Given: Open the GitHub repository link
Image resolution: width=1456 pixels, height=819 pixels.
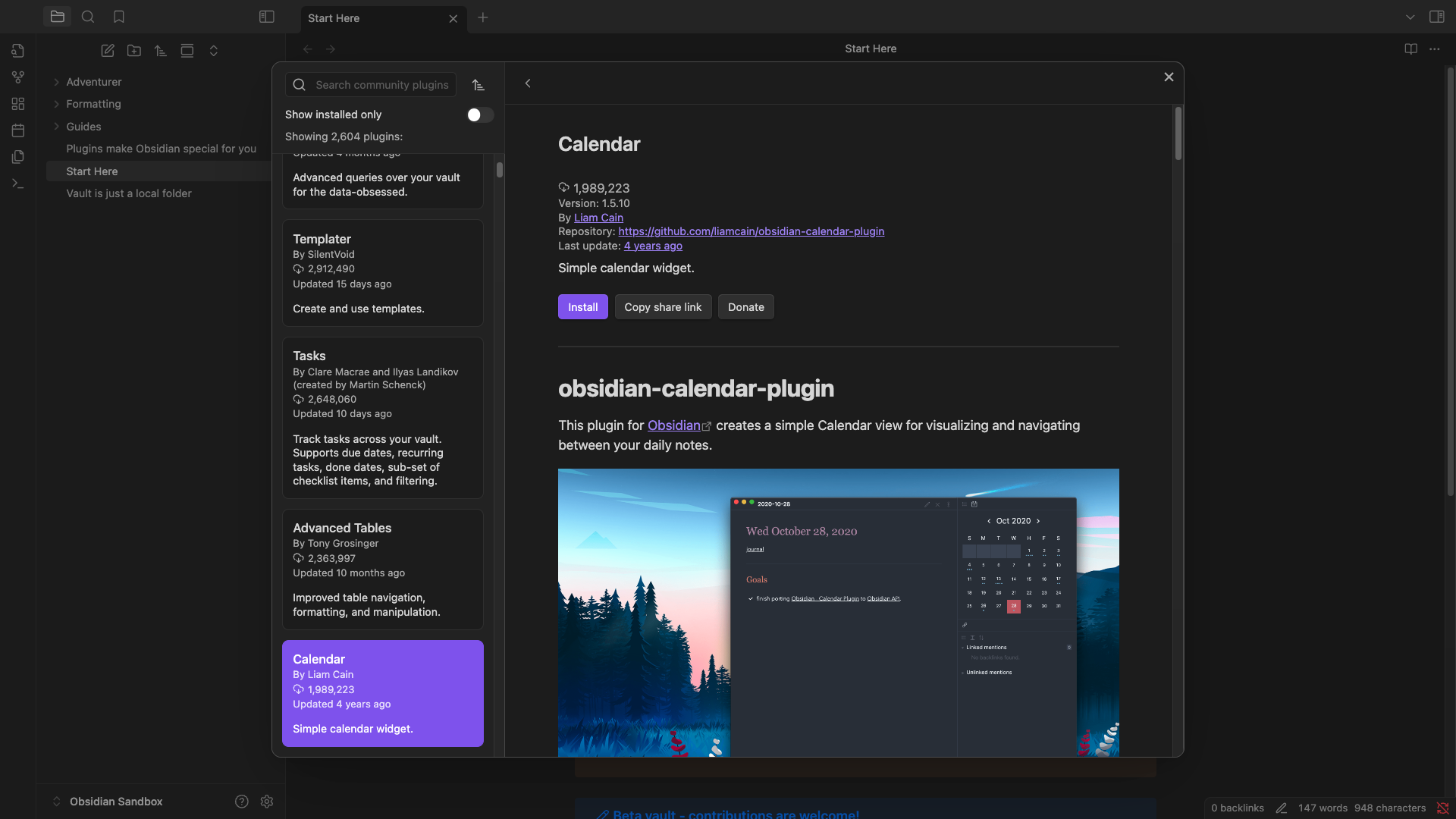Looking at the screenshot, I should [751, 231].
